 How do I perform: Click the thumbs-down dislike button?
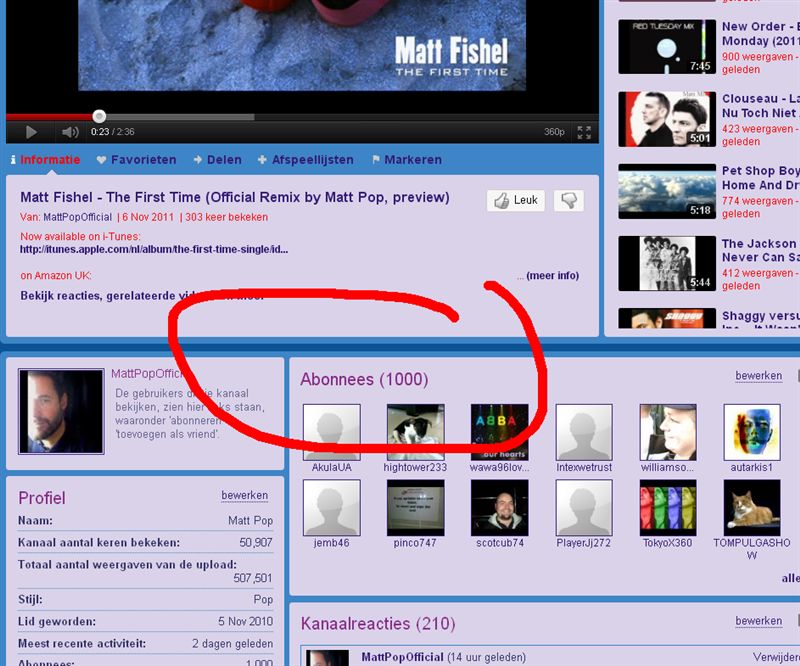(x=569, y=200)
